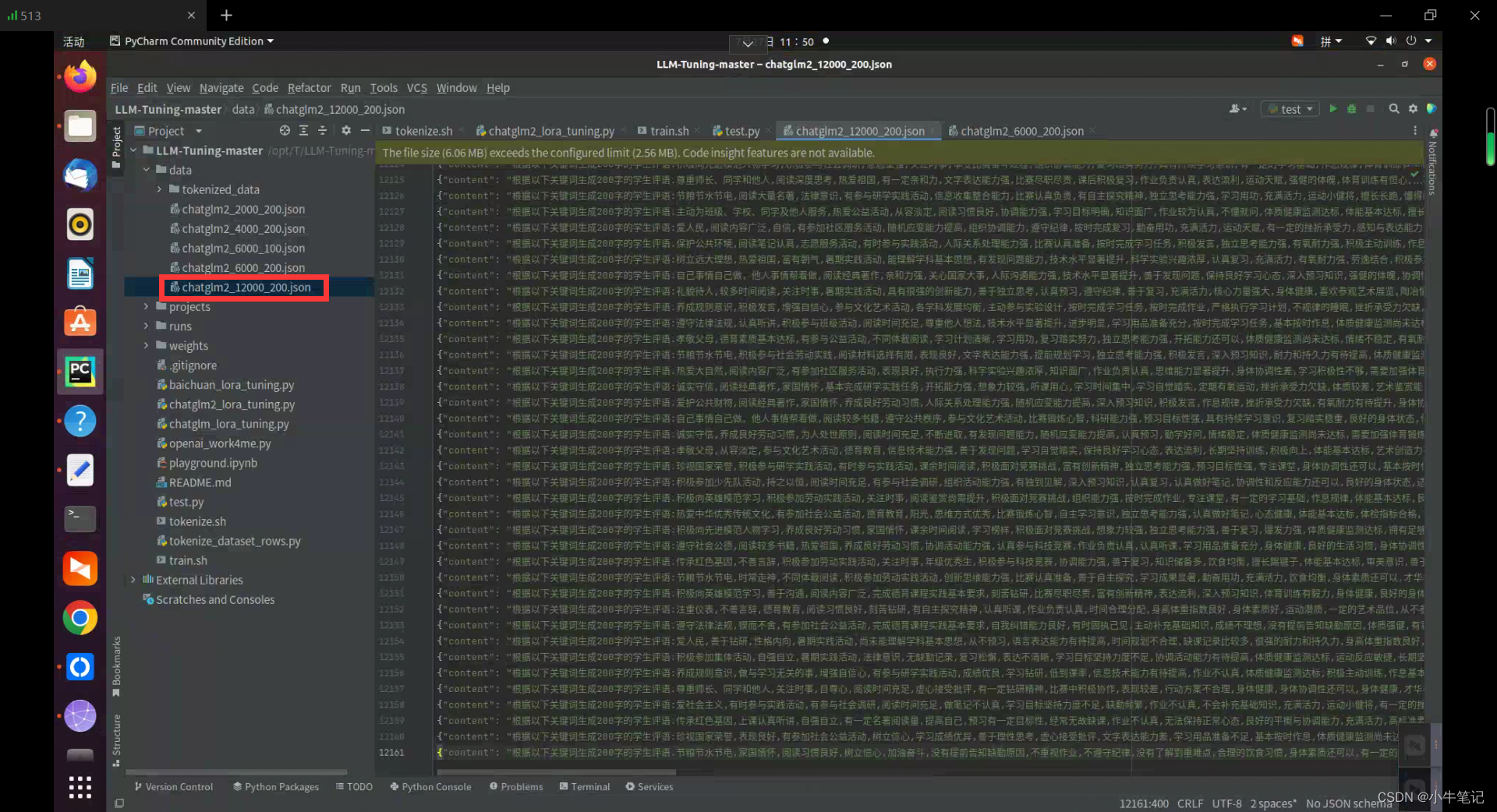Expand External Libraries node
The width and height of the screenshot is (1497, 812).
[133, 580]
